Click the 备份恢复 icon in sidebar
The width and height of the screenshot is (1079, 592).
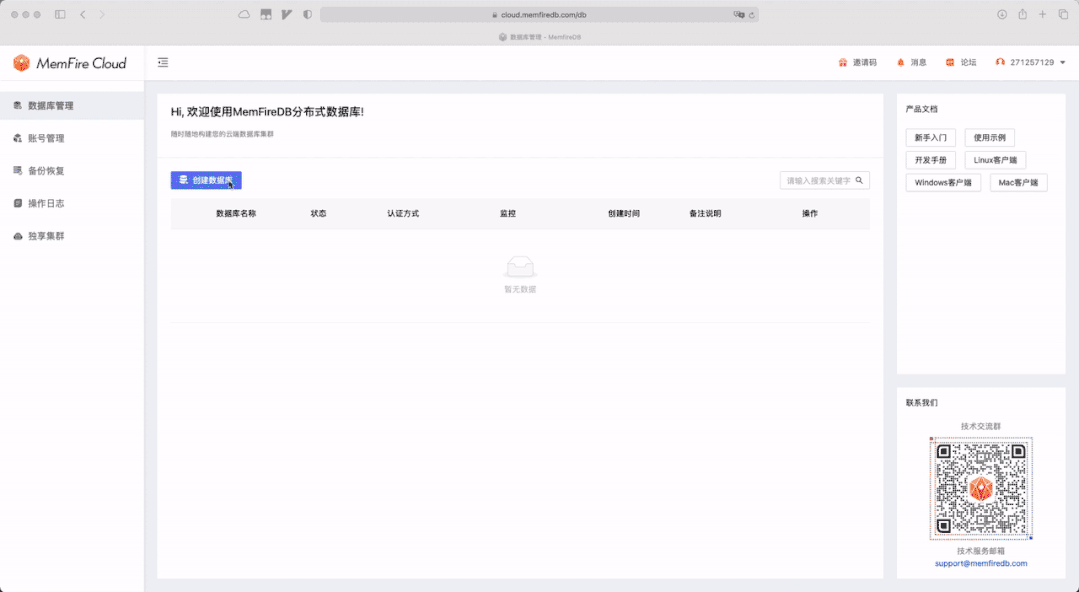pos(18,171)
